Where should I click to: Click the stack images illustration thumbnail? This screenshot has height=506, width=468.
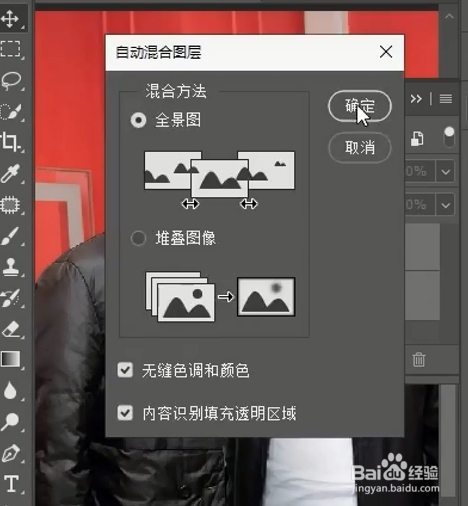tap(220, 297)
